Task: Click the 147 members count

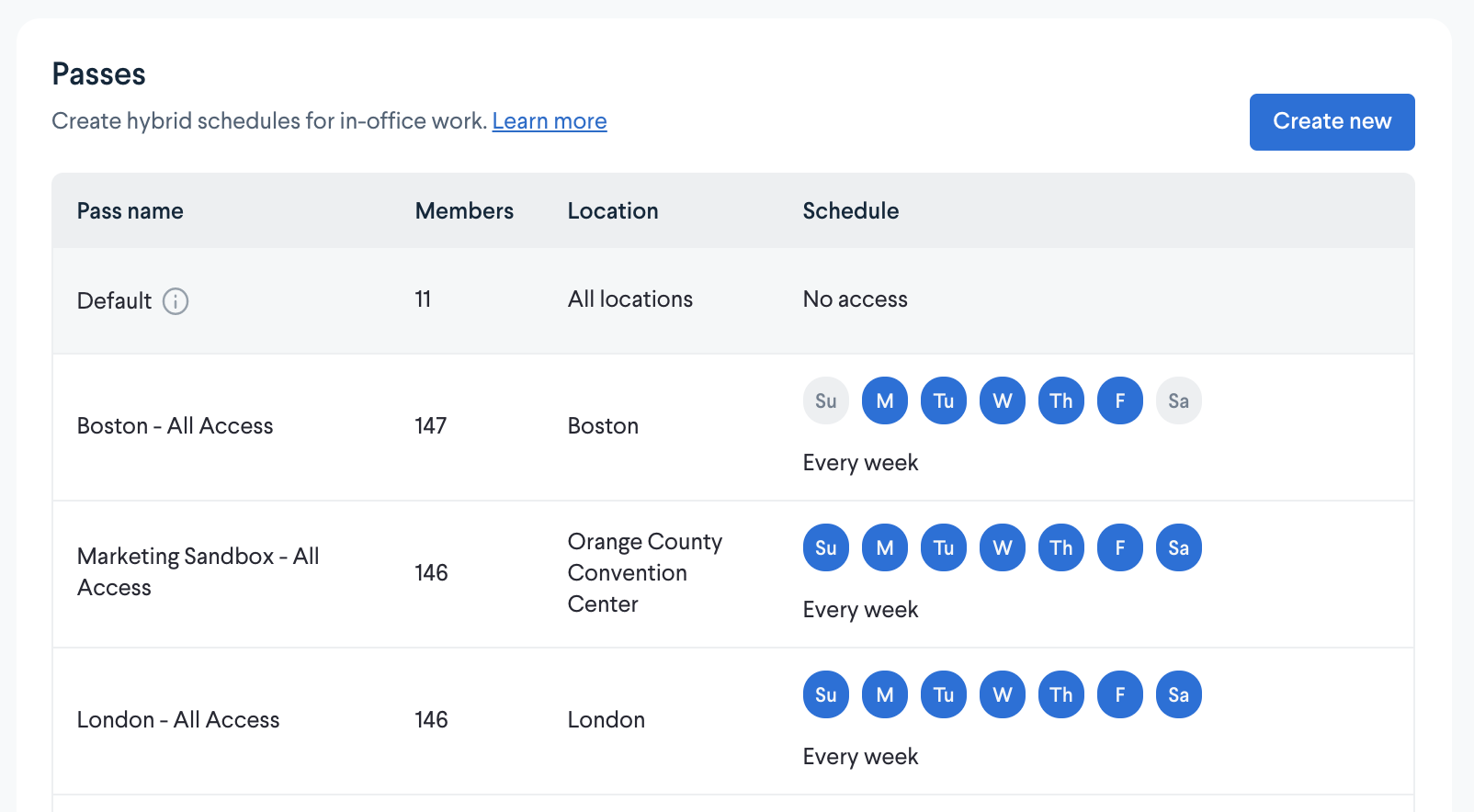Action: coord(431,425)
